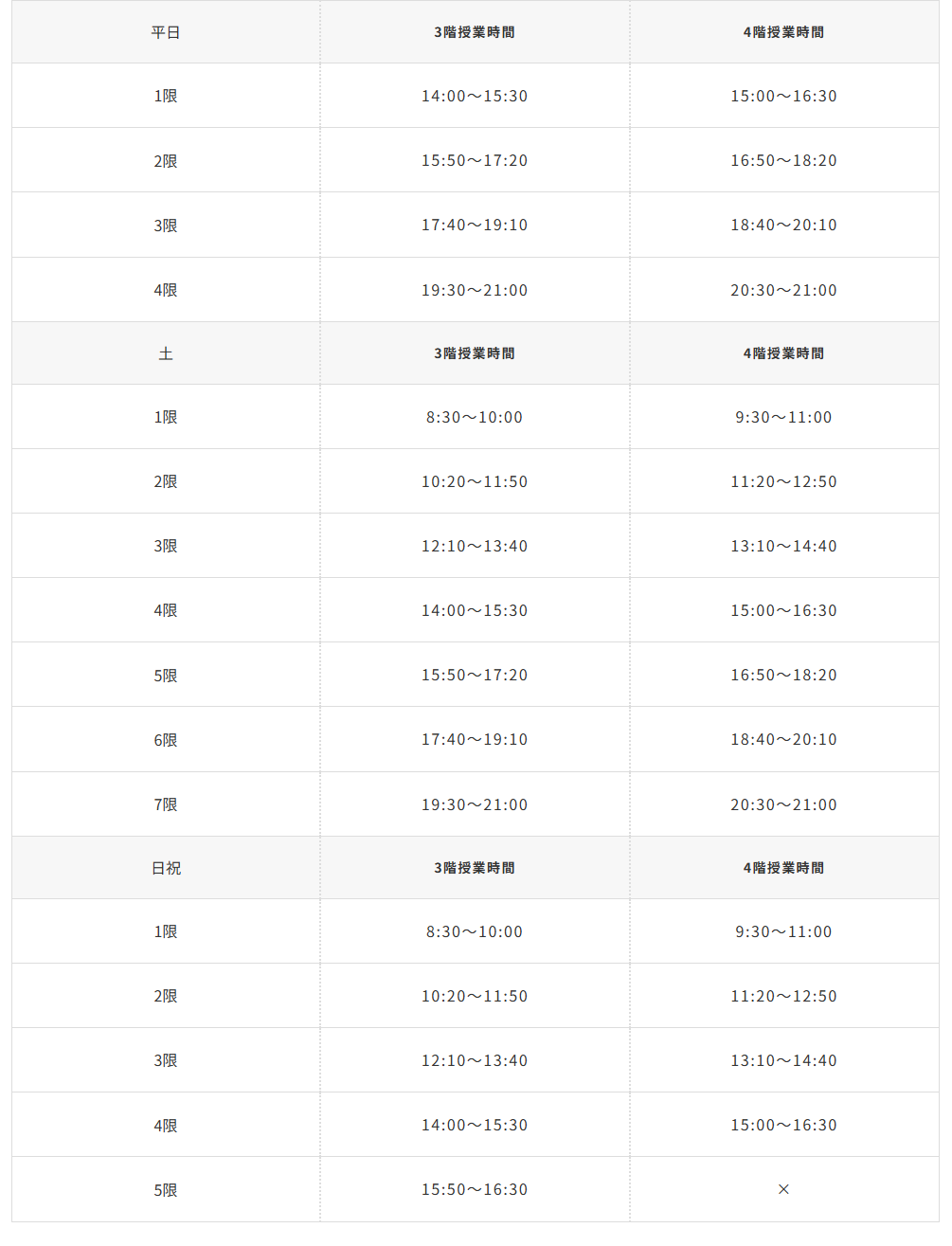Select 17:40〜19:10 in the 平日 3限 row

coord(475,225)
